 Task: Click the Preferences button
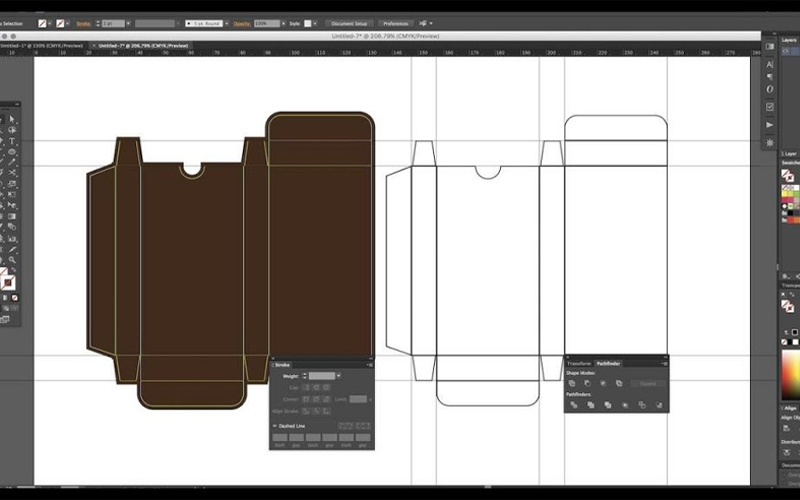(395, 23)
